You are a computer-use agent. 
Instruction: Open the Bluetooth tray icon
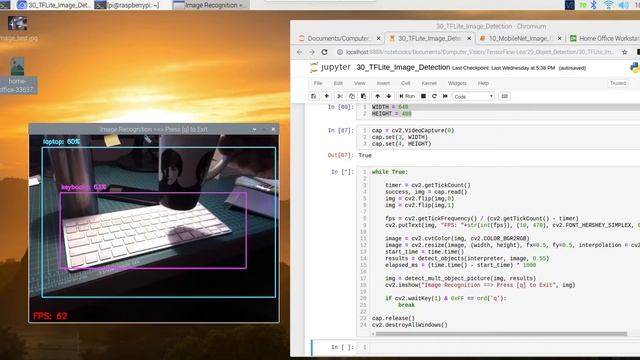594,5
